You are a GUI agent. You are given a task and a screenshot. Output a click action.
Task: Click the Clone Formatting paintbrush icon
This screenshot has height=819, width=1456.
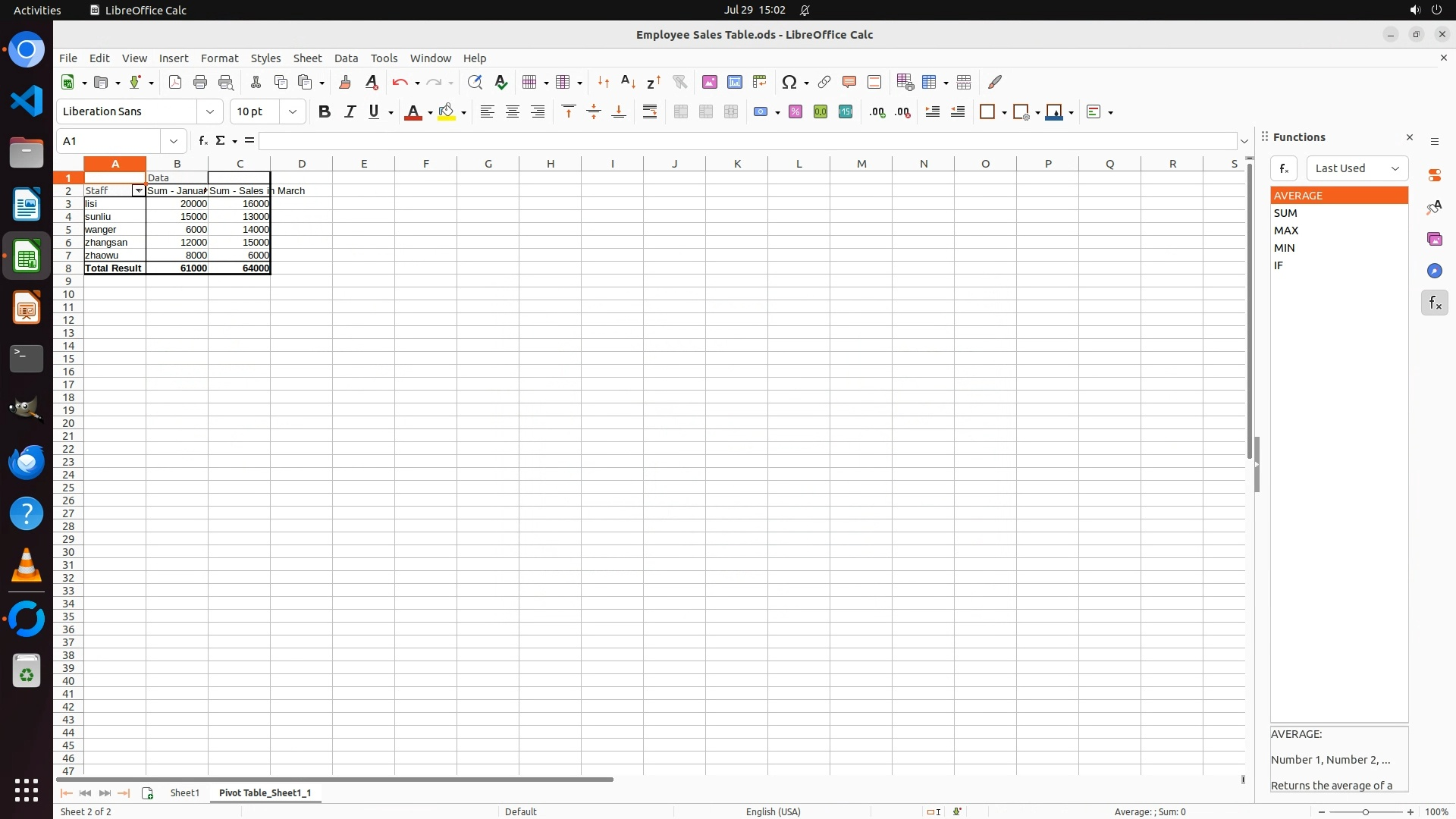point(345,82)
